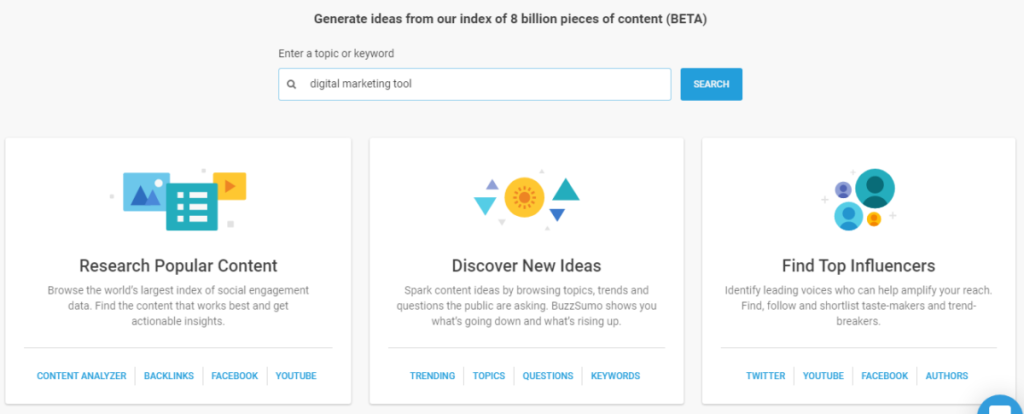Click the search magnifier icon in field
1024x414 pixels.
[x=292, y=85]
